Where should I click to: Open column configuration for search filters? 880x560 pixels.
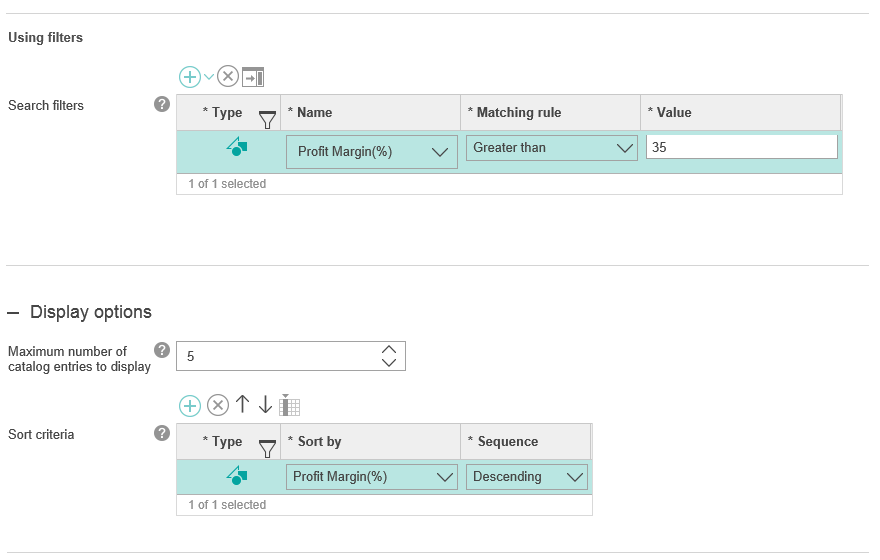(253, 77)
